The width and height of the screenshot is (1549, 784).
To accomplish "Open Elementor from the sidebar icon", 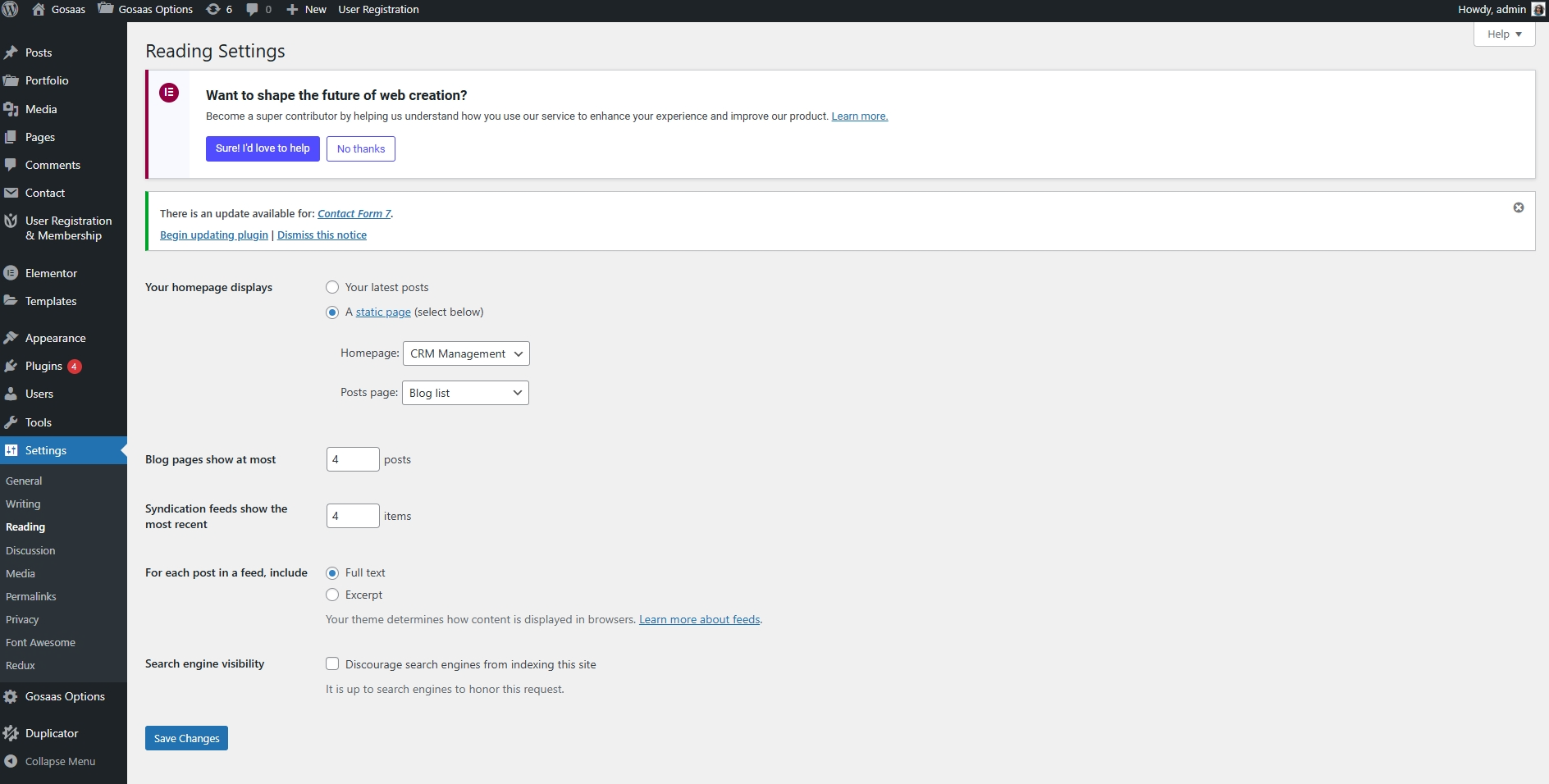I will [11, 273].
